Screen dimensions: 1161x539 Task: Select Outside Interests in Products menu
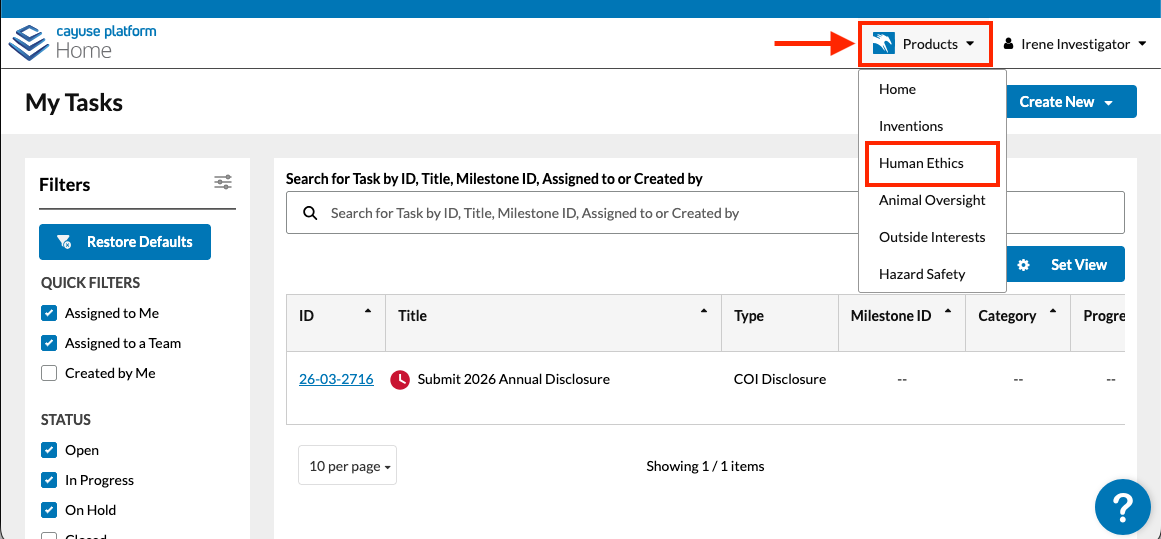[931, 237]
